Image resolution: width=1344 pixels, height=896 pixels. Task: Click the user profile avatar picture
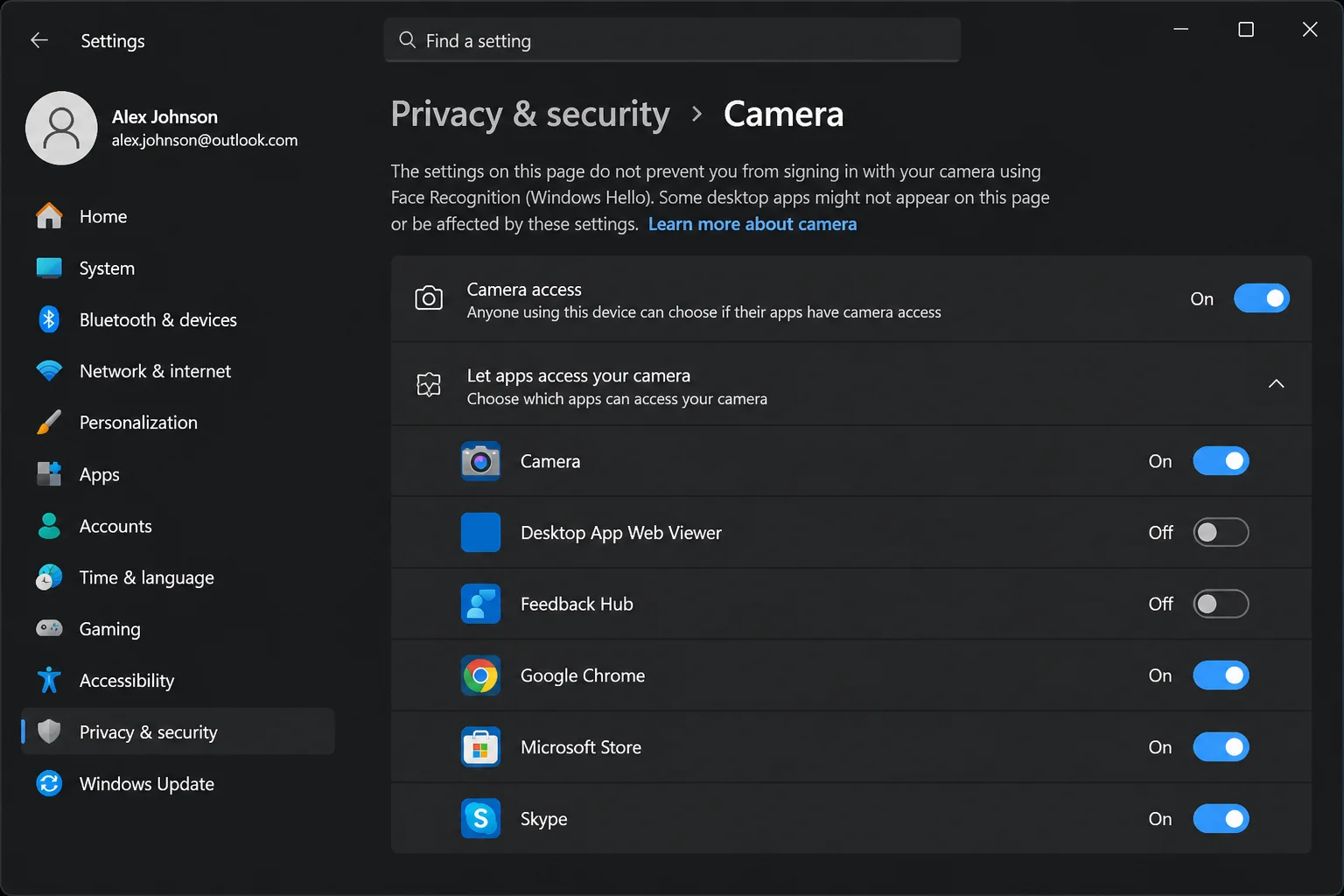click(x=61, y=128)
